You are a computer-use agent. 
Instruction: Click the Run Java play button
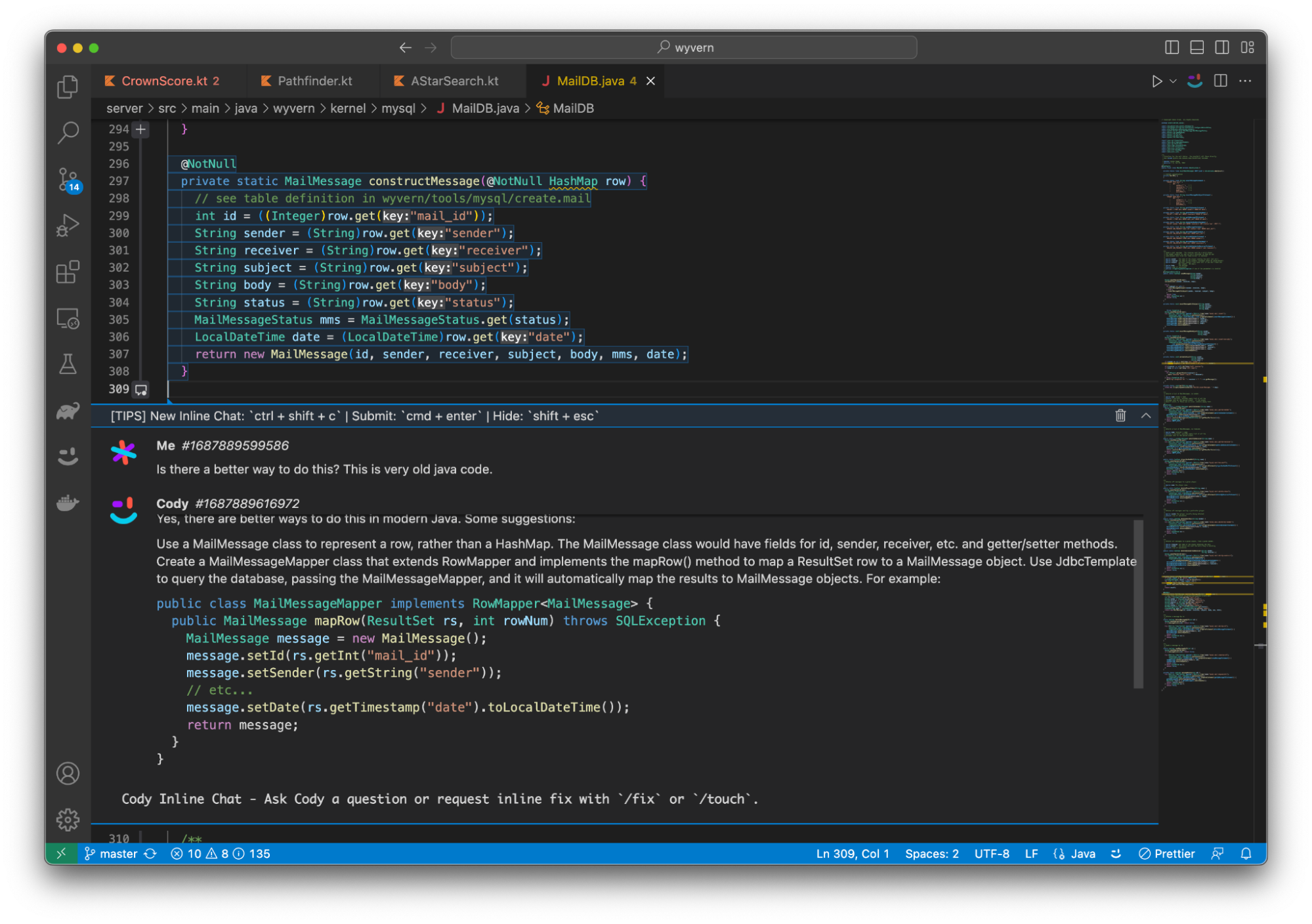coord(1156,81)
